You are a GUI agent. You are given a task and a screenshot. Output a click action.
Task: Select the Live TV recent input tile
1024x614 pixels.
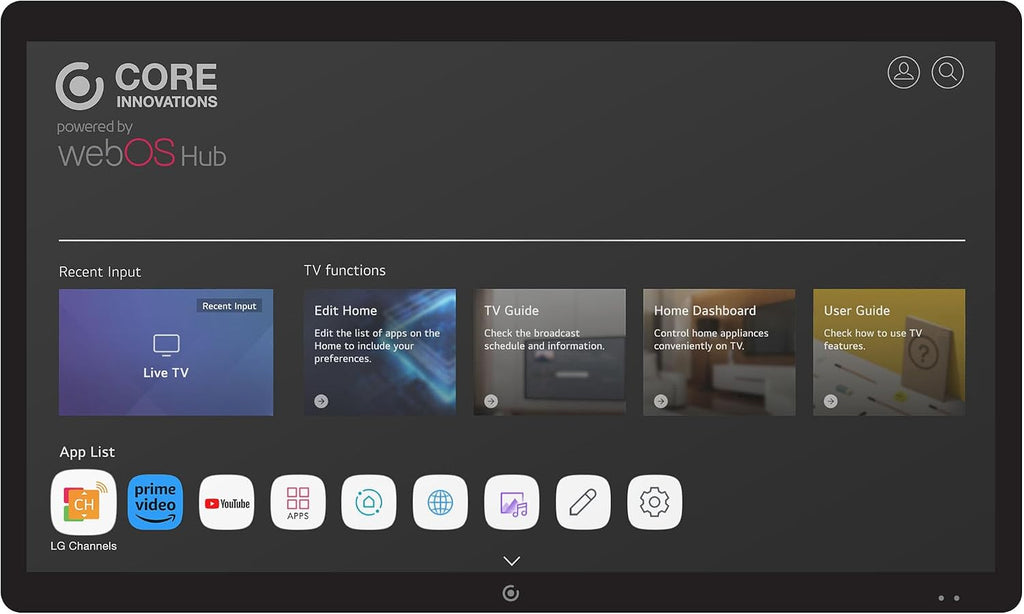click(x=166, y=352)
